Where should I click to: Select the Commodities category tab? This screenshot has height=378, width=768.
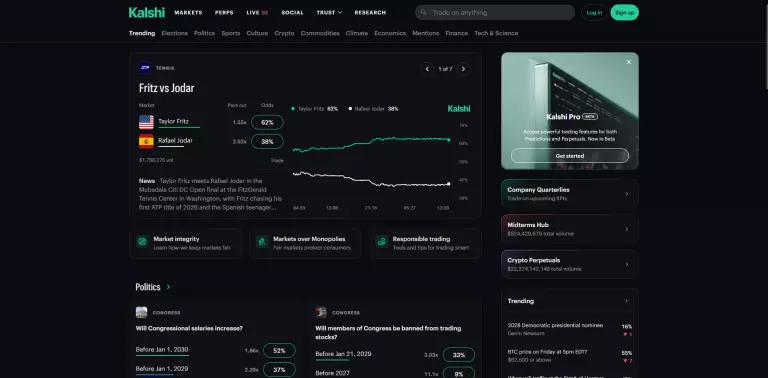click(320, 33)
